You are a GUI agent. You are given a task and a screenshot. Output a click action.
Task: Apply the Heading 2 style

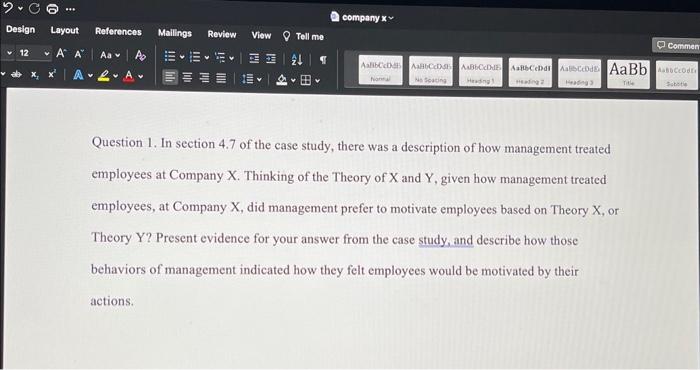point(530,73)
